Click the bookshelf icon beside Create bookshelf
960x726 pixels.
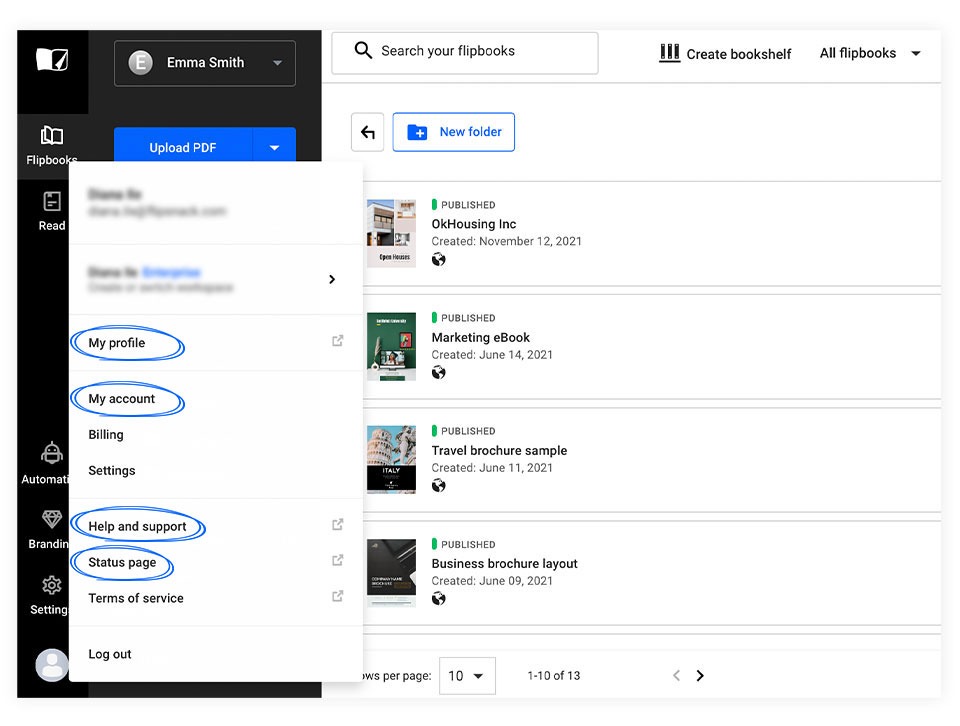tap(669, 53)
